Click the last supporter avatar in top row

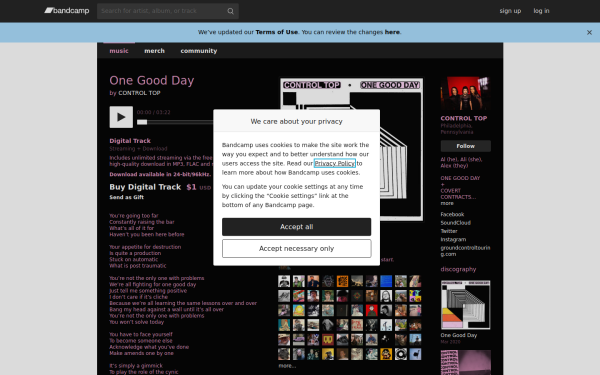coord(415,281)
